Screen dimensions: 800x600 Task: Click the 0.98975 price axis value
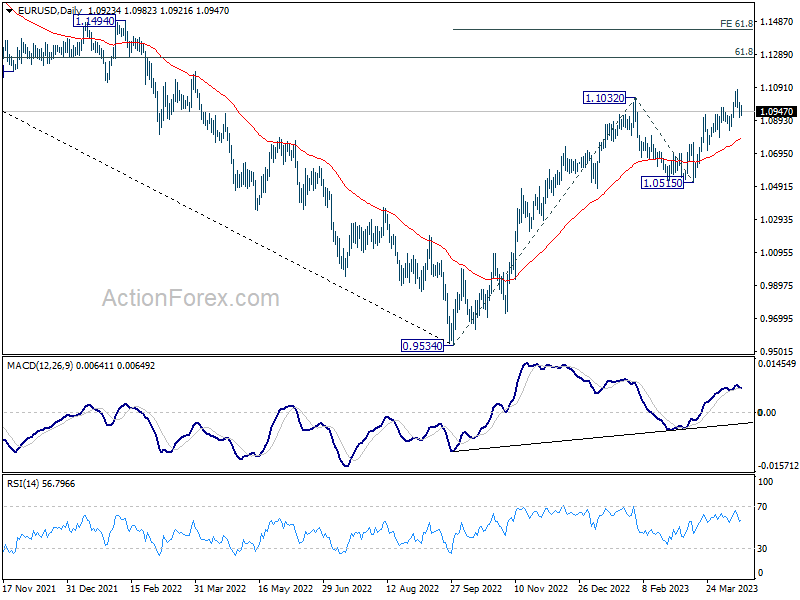click(777, 286)
